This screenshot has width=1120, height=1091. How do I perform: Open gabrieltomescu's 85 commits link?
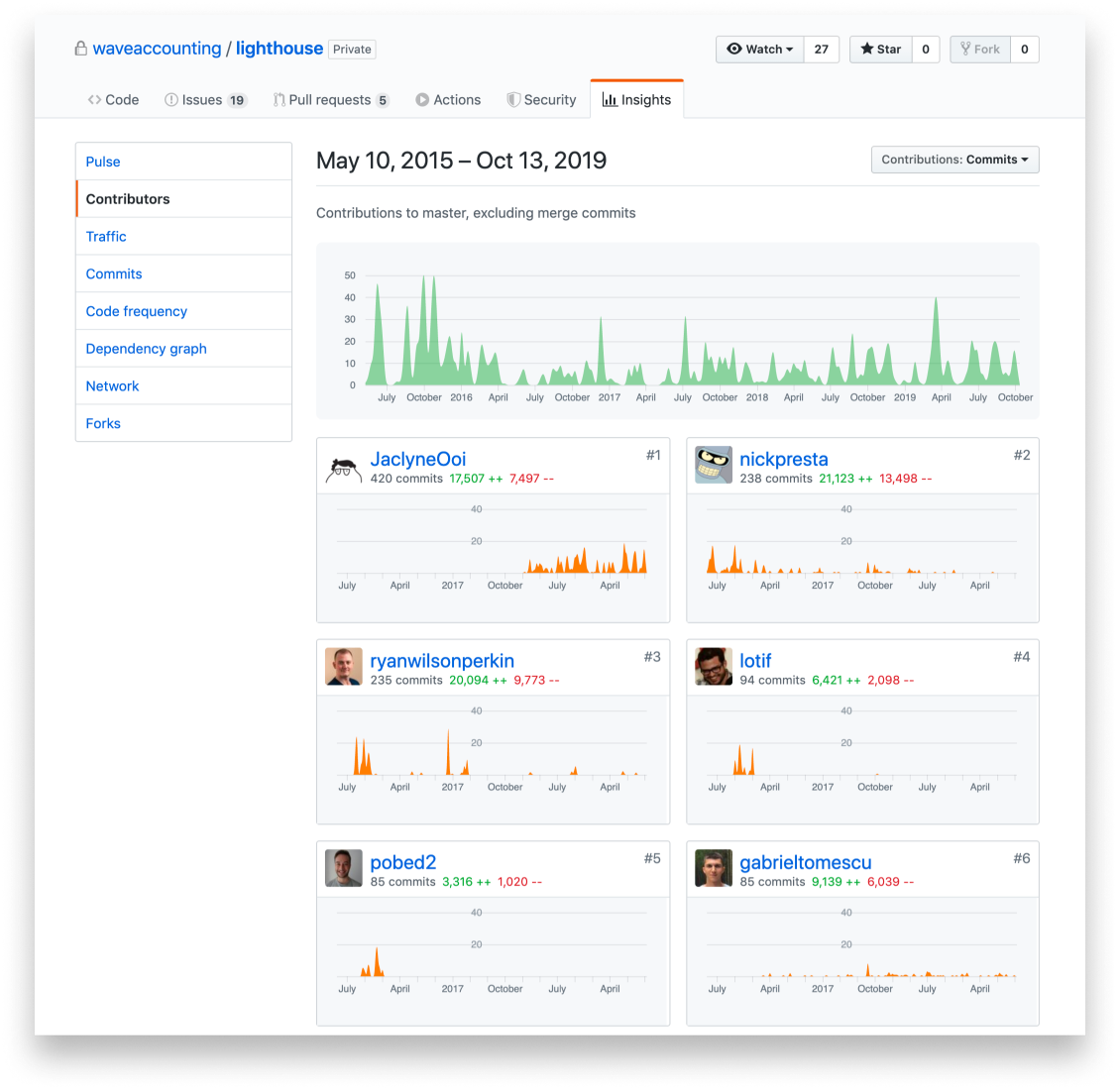point(772,882)
